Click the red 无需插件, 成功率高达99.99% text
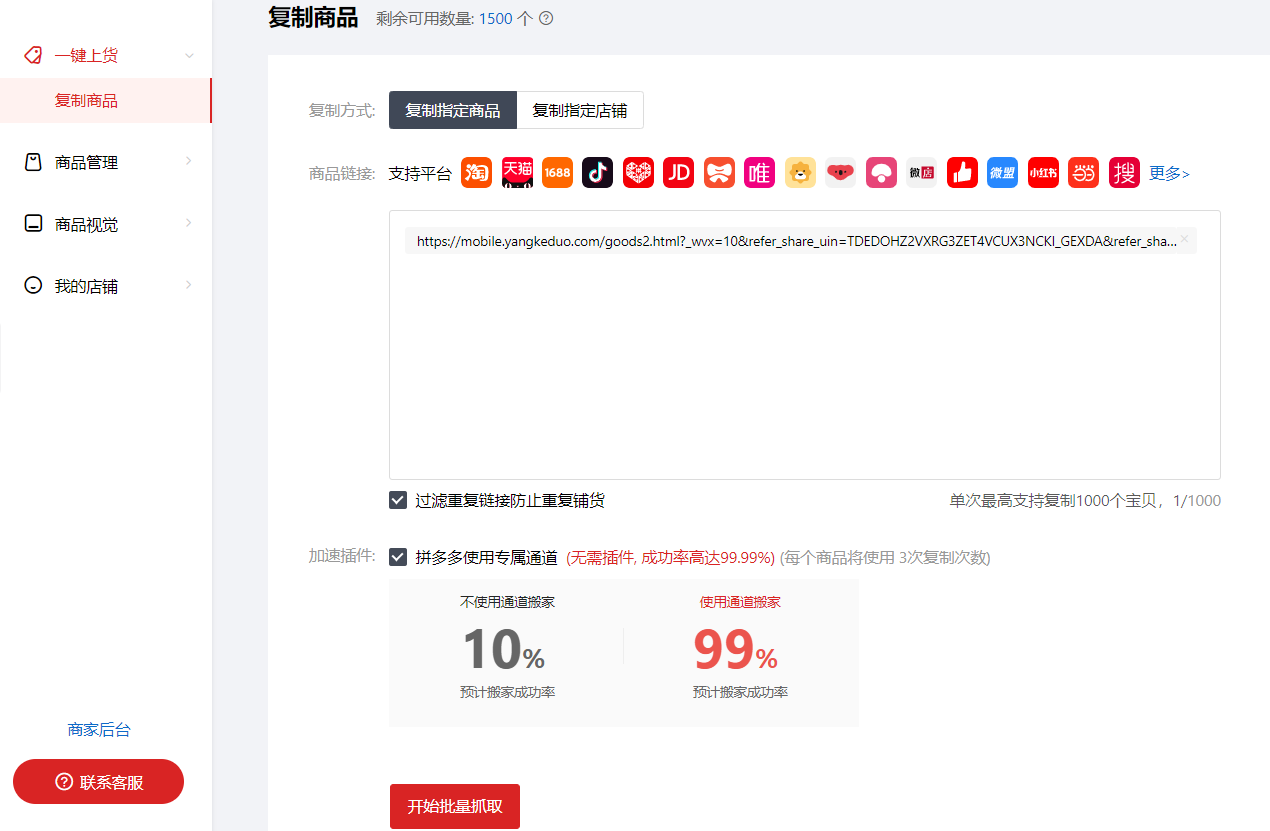1270x831 pixels. (x=670, y=557)
